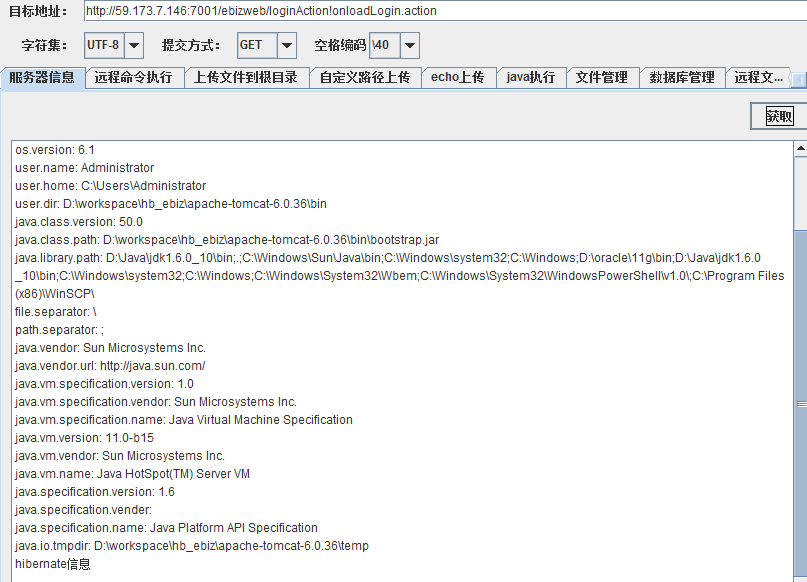Image resolution: width=807 pixels, height=582 pixels.
Task: Click the \40 space encoding box text
Action: (x=385, y=45)
